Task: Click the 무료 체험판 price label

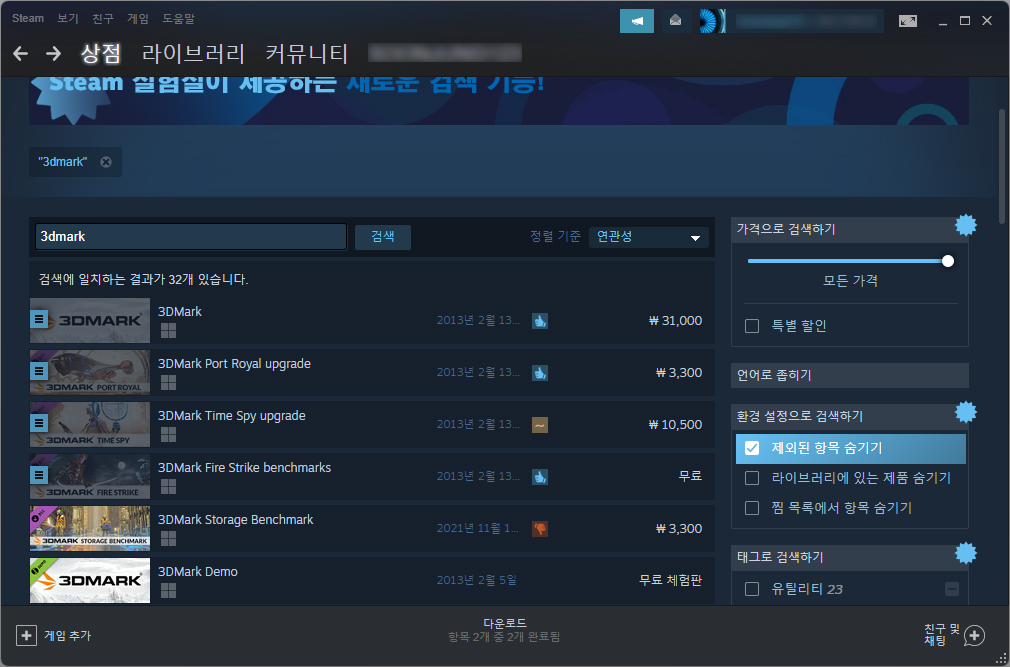Action: (670, 581)
